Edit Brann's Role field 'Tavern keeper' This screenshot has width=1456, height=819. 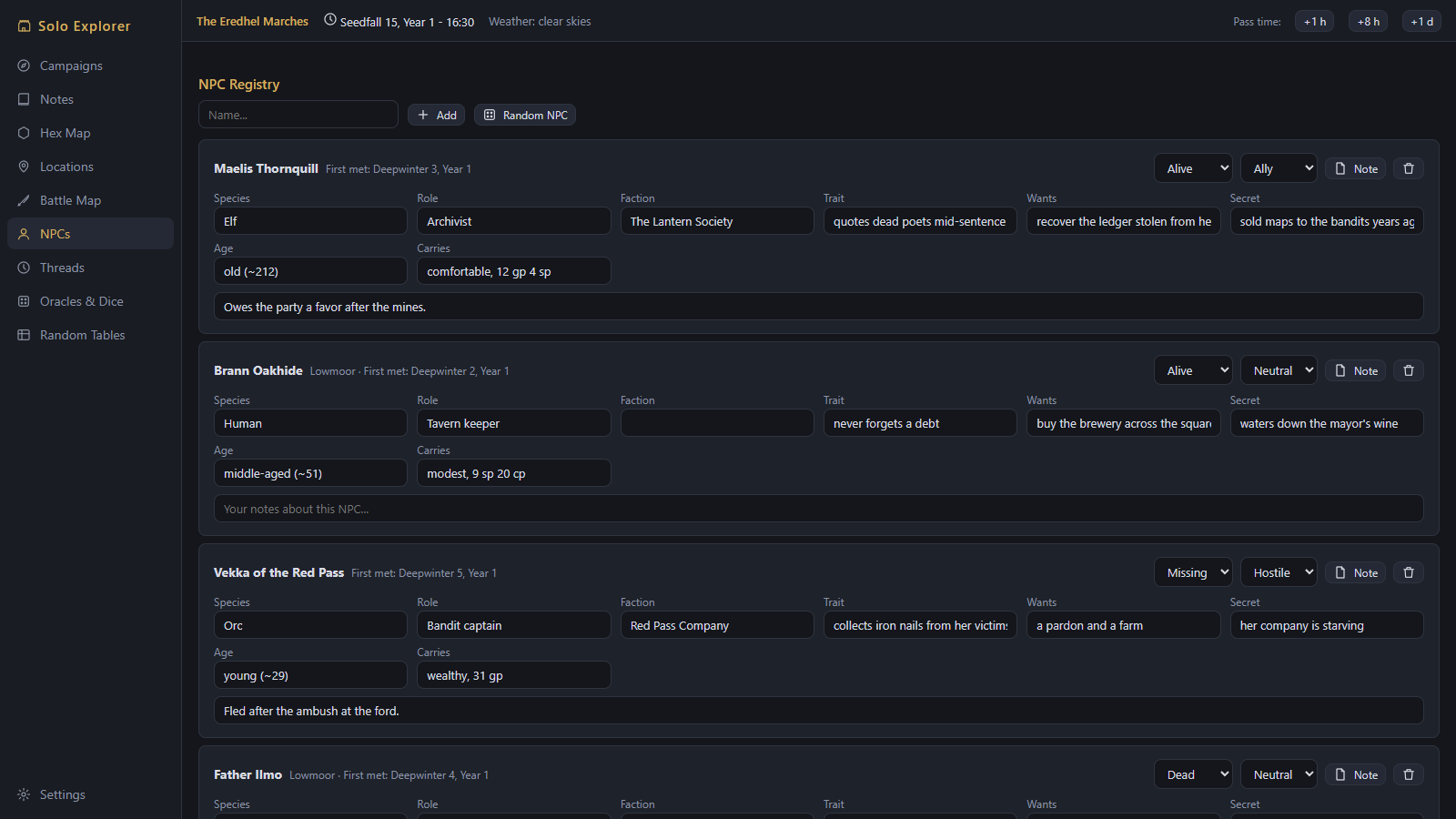[x=514, y=423]
